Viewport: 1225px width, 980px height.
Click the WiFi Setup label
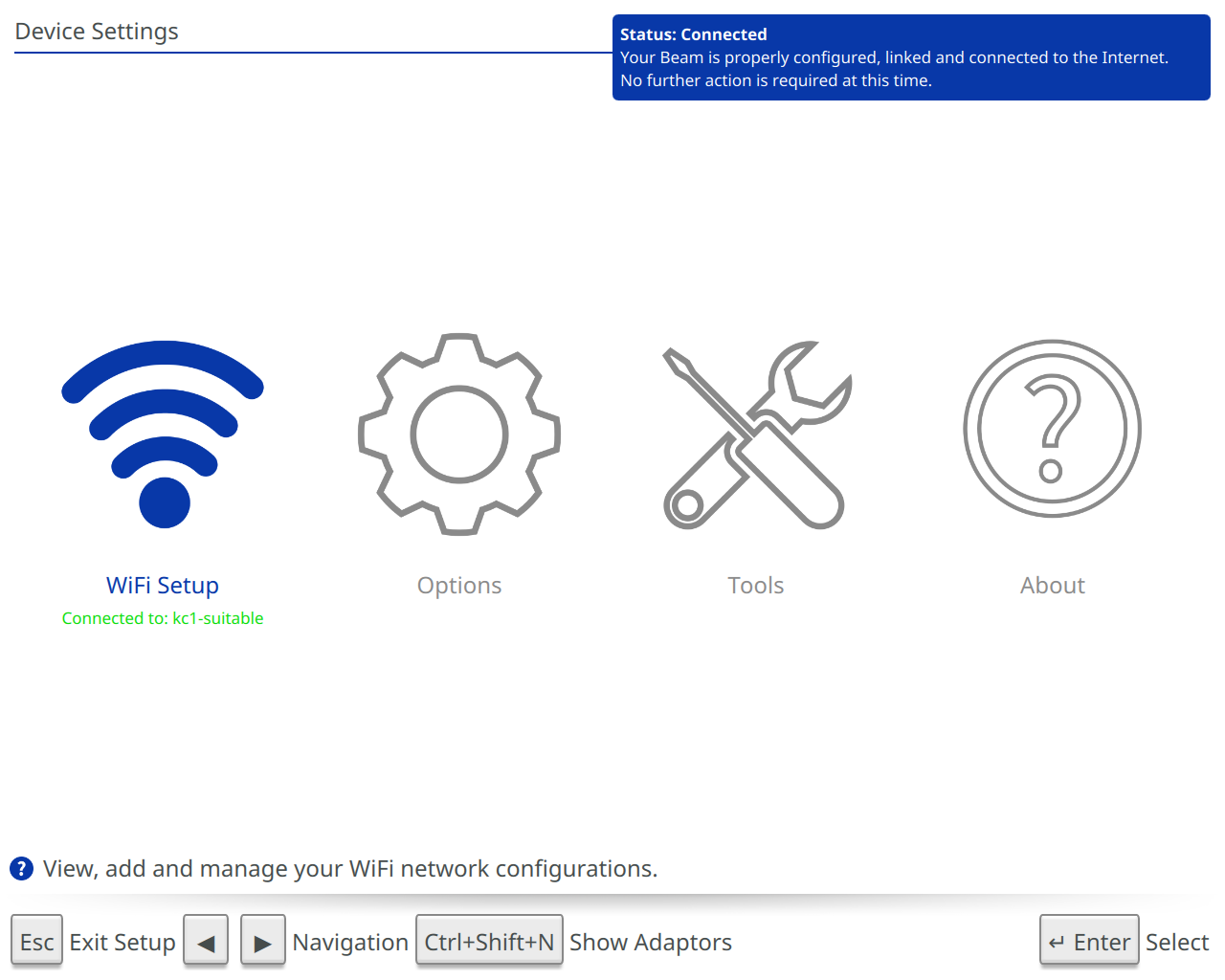click(163, 585)
